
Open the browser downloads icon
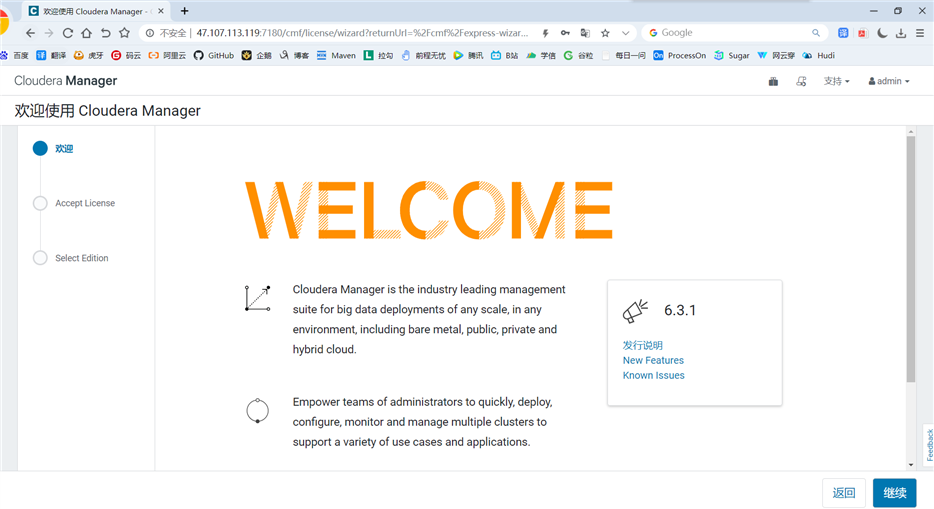coord(901,33)
